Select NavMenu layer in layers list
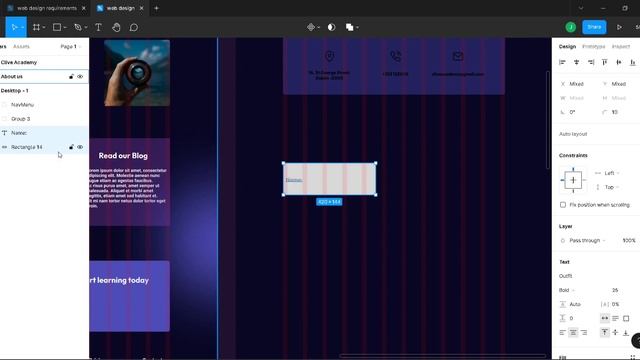 click(x=44, y=104)
